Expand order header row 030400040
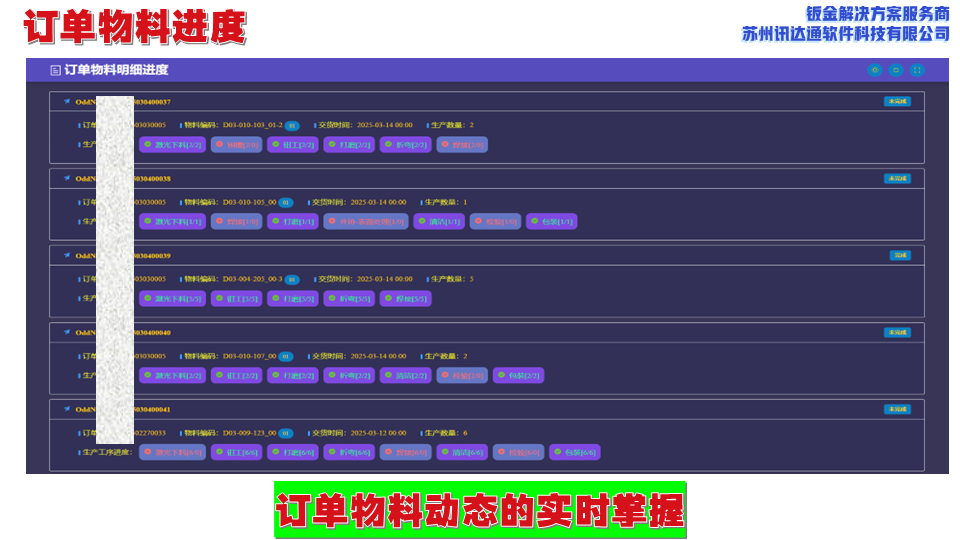This screenshot has width=960, height=540. [480, 332]
